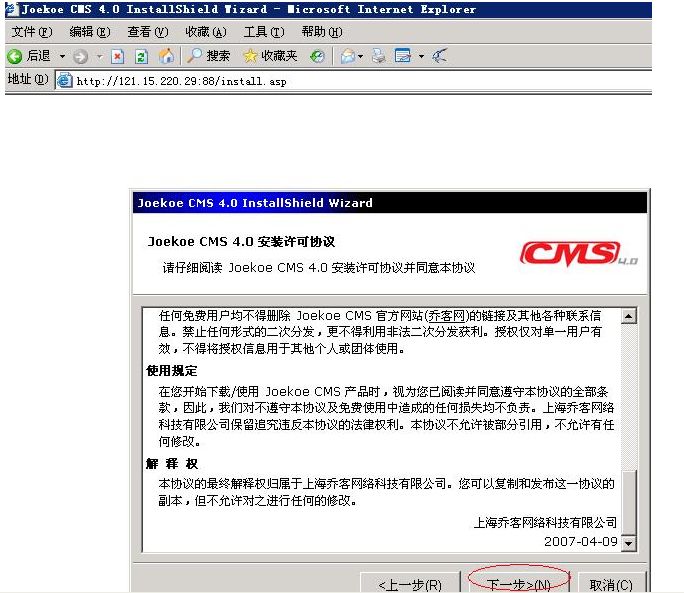
Task: Click the 解 释 权 heading text
Action: point(172,463)
